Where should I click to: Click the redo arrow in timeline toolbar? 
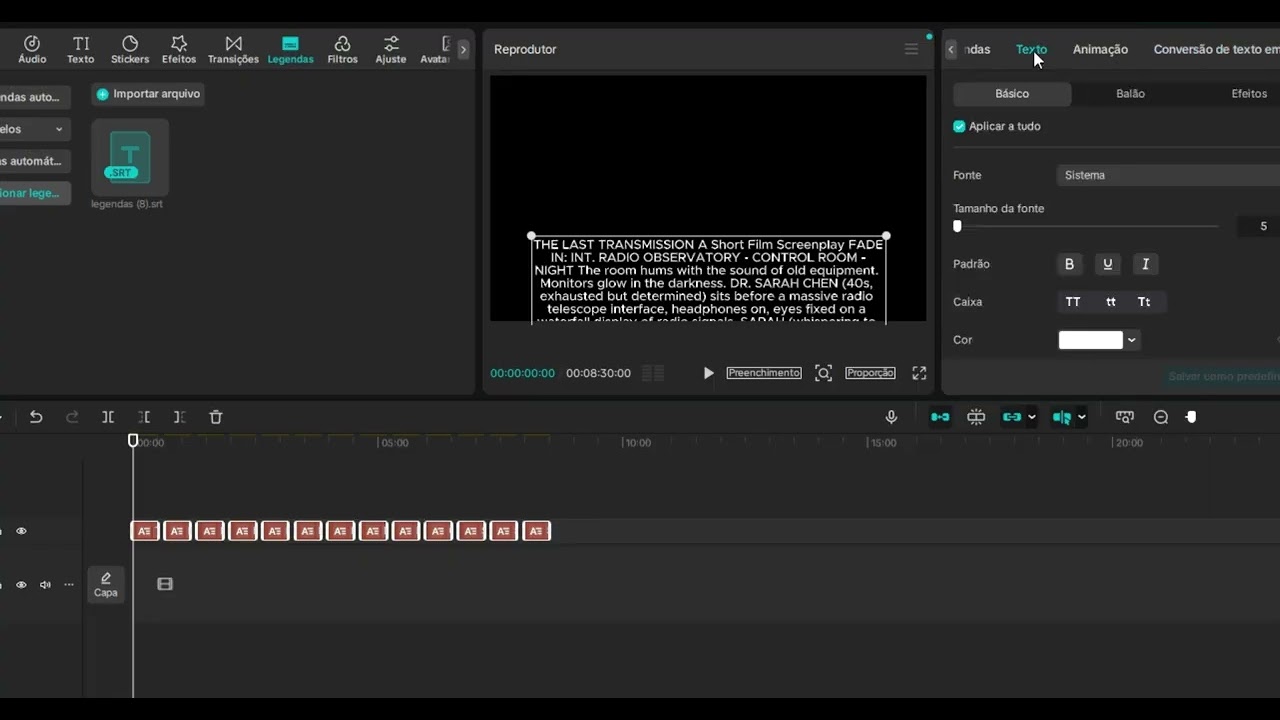click(x=72, y=417)
